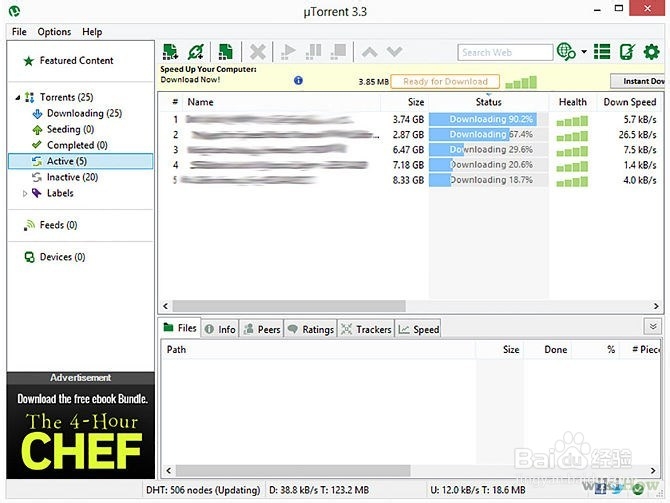Click the Create New Torrent icon

coord(226,52)
